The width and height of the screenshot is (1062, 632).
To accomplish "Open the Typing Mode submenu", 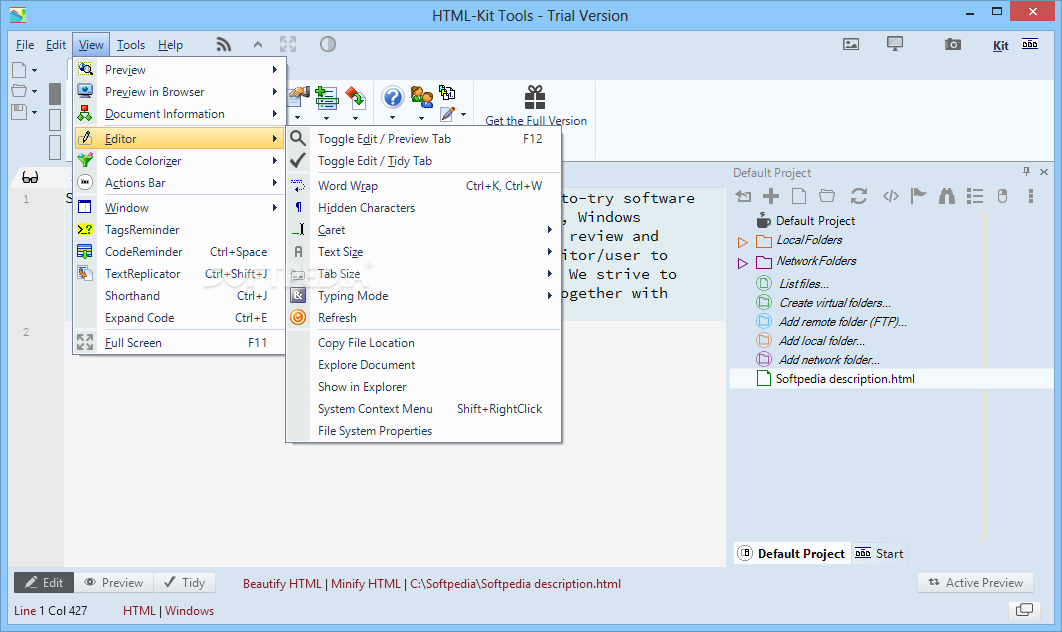I will coord(423,296).
